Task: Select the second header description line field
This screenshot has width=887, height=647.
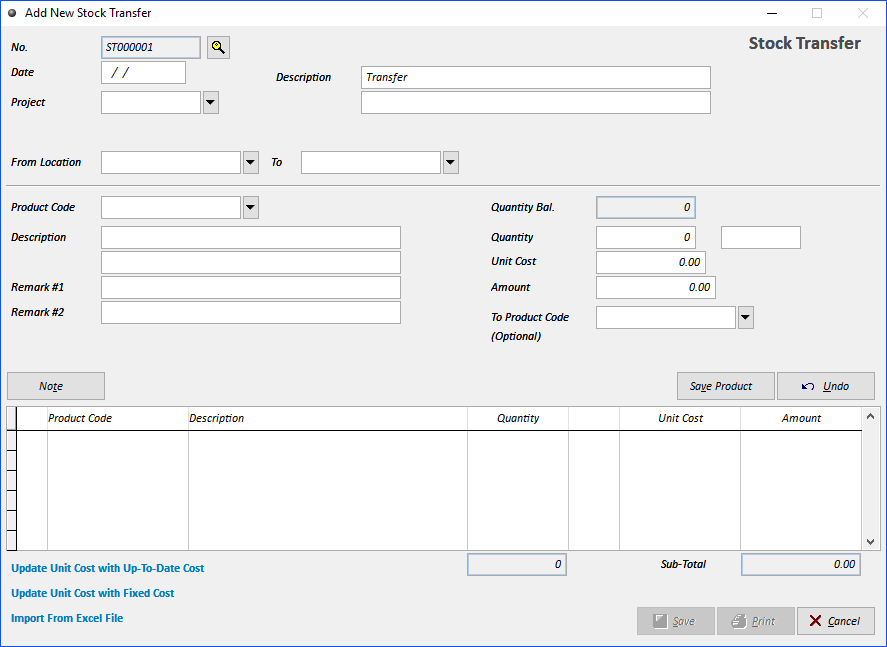Action: [536, 103]
